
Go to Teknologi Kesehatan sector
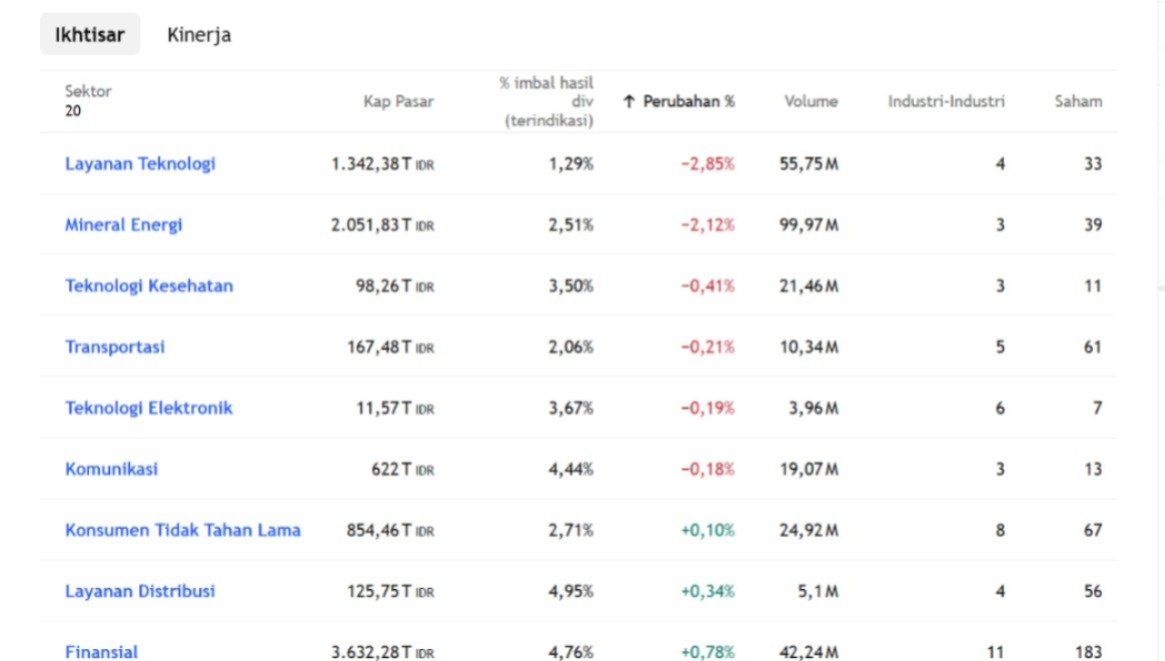(x=149, y=286)
